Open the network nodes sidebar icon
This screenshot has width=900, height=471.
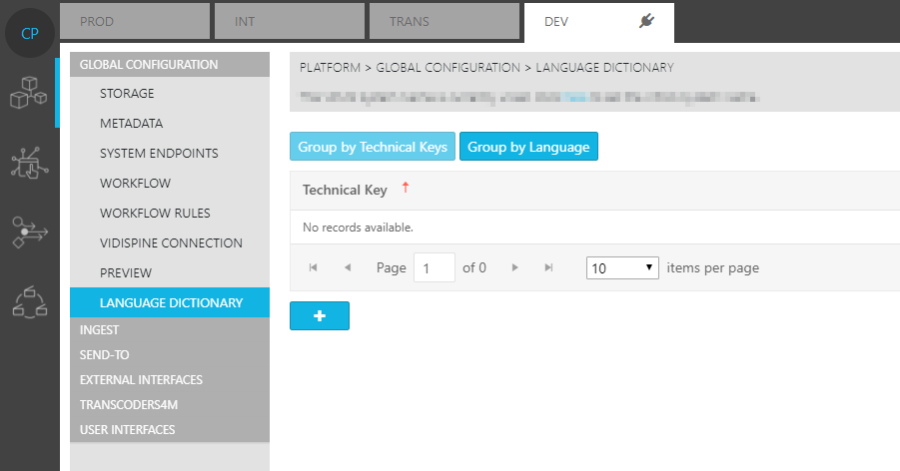click(28, 163)
